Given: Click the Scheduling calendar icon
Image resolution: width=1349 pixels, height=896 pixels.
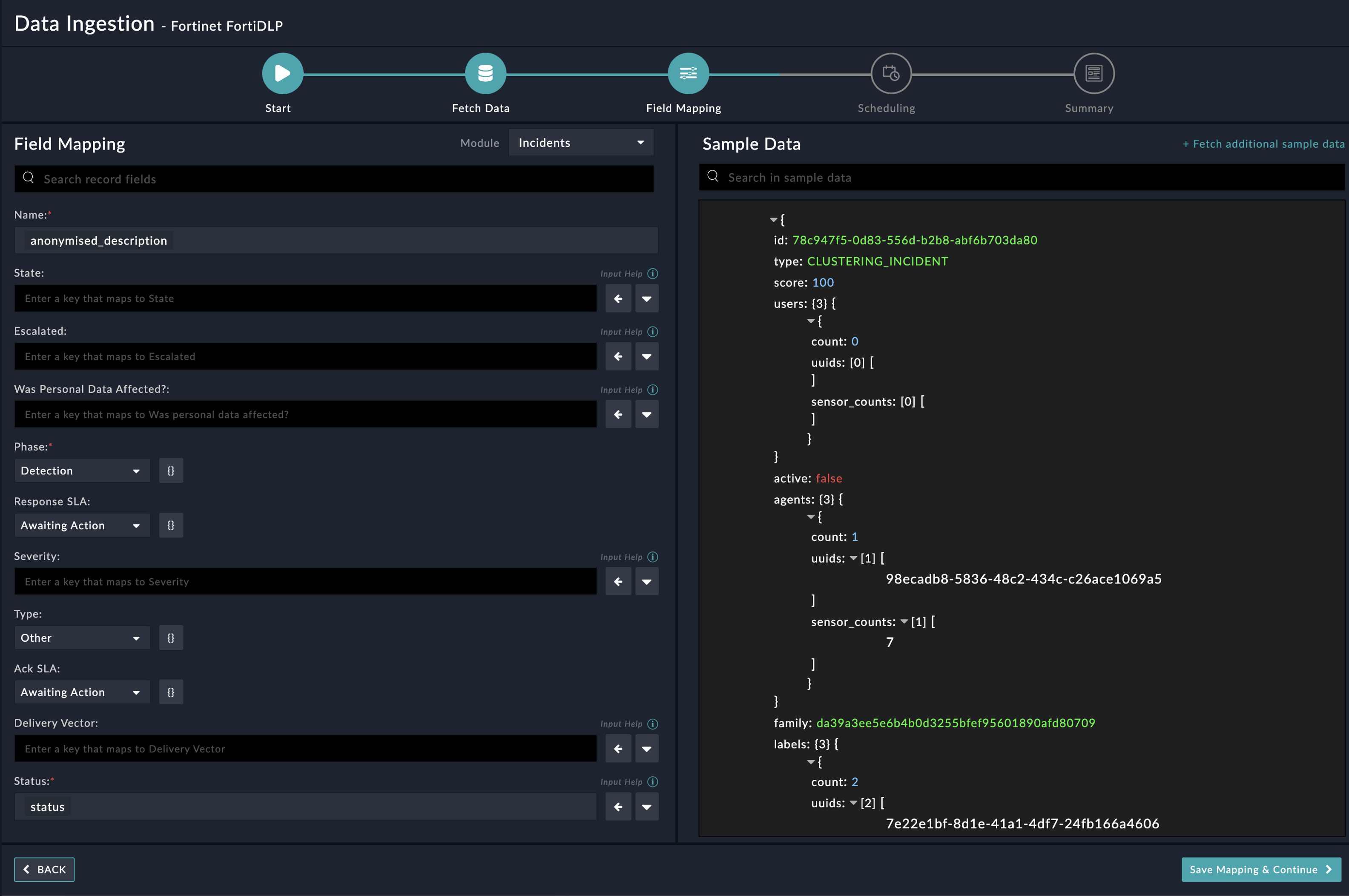Looking at the screenshot, I should (x=890, y=73).
